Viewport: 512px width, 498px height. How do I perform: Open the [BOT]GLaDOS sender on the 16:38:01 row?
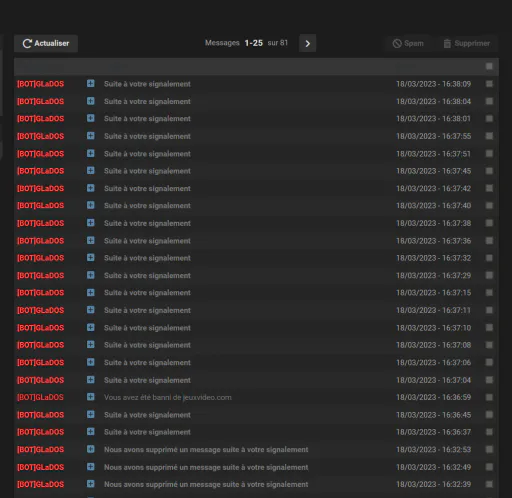tap(40, 119)
